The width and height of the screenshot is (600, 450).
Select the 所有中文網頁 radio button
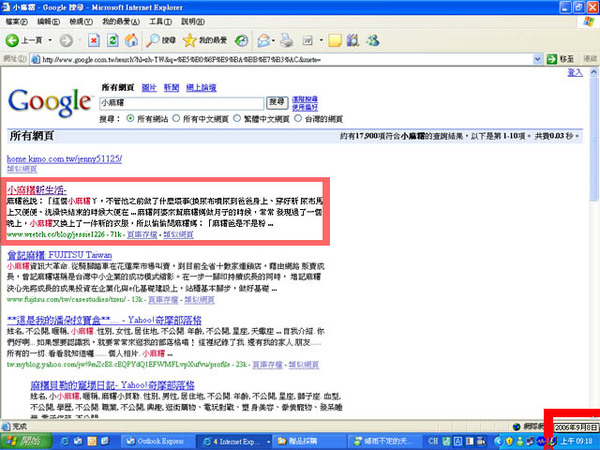tap(176, 118)
